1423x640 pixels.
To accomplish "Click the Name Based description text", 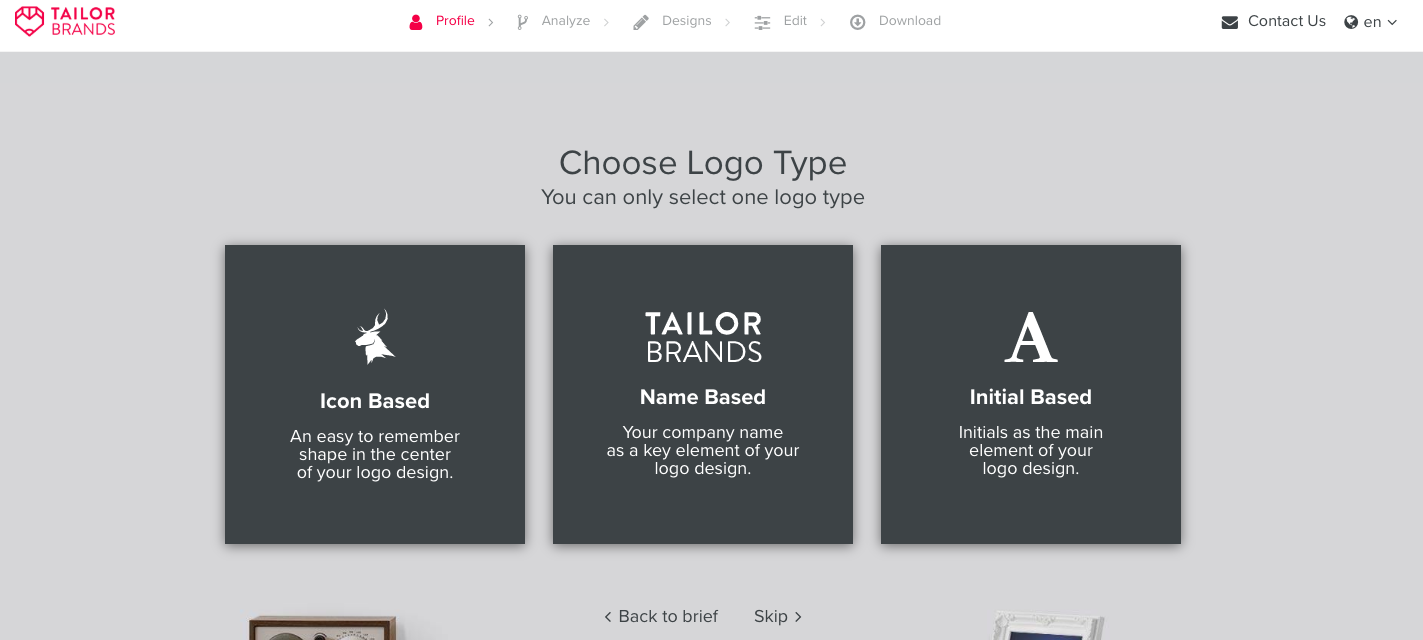I will click(x=703, y=451).
